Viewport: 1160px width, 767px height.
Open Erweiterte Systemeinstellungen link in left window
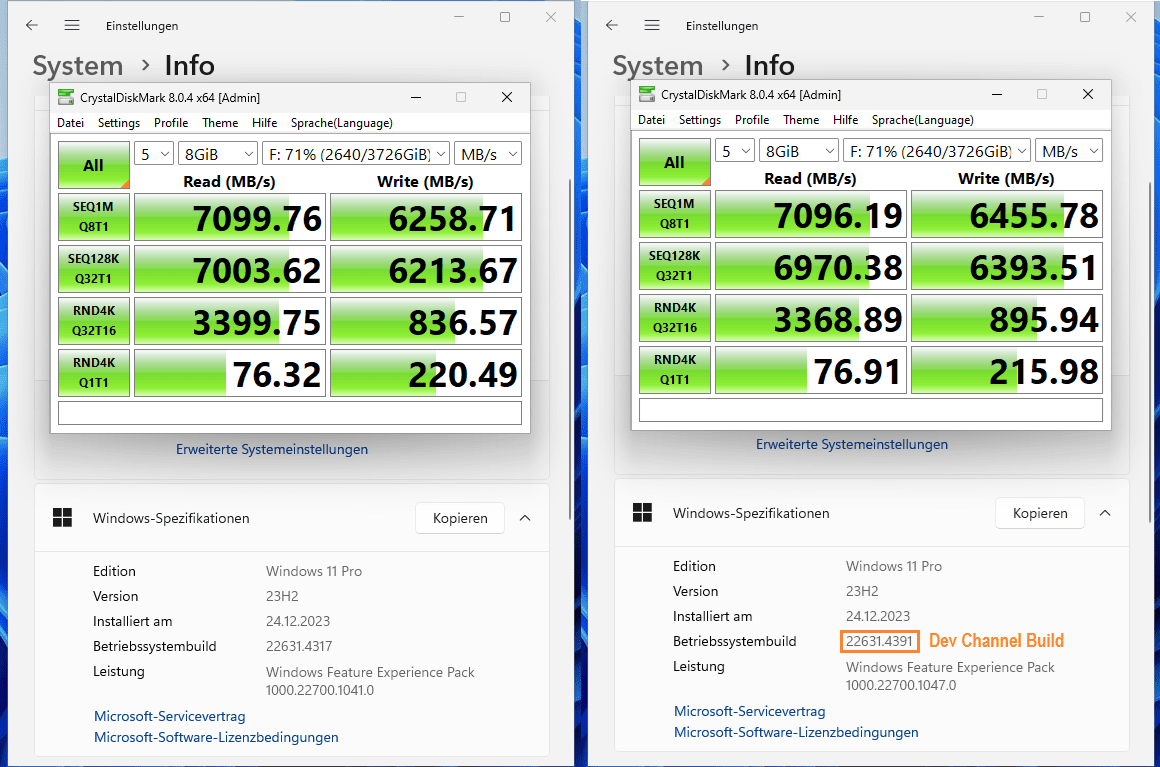tap(272, 449)
